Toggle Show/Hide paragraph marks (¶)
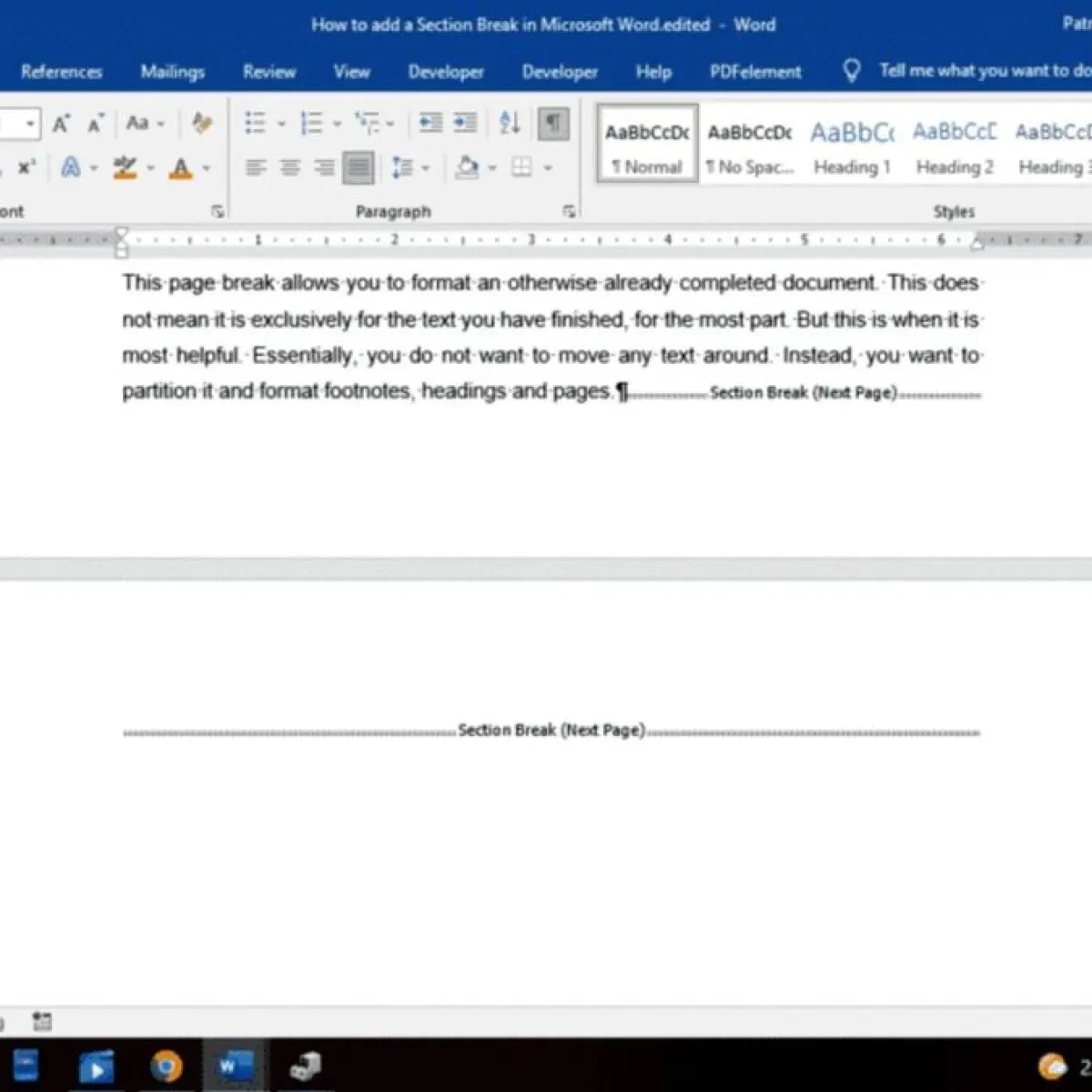The width and height of the screenshot is (1092, 1092). pyautogui.click(x=553, y=123)
